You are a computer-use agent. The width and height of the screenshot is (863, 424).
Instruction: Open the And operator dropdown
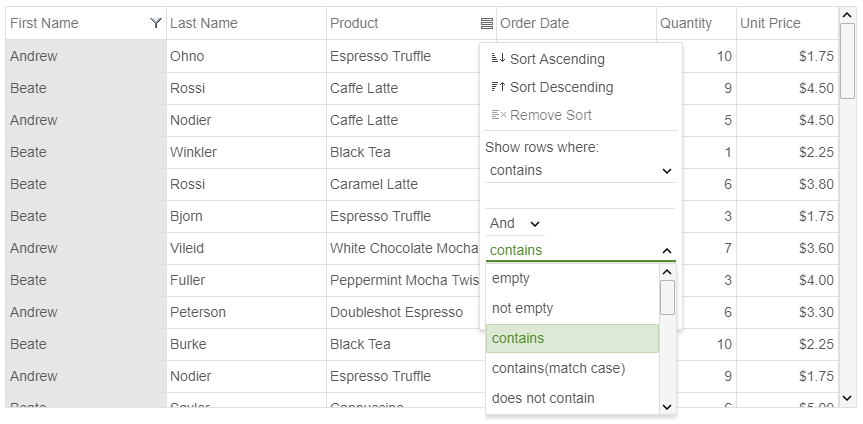point(514,224)
